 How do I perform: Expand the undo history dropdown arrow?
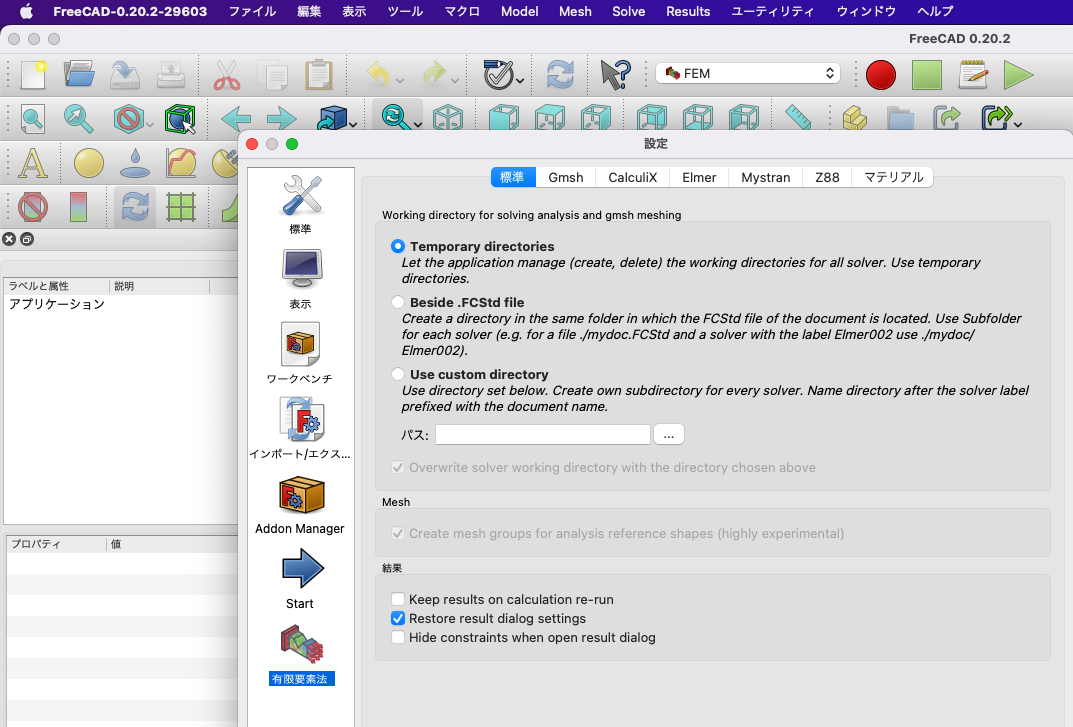tap(400, 81)
